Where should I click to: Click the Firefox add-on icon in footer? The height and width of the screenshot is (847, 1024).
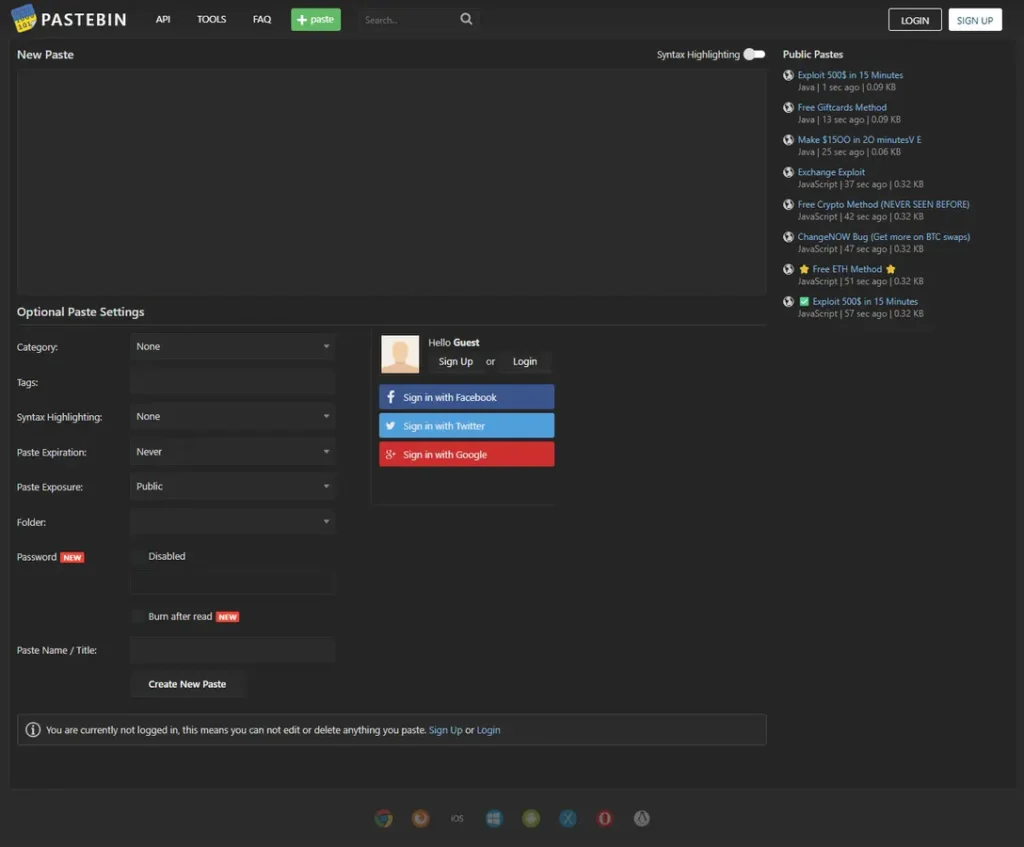(421, 818)
